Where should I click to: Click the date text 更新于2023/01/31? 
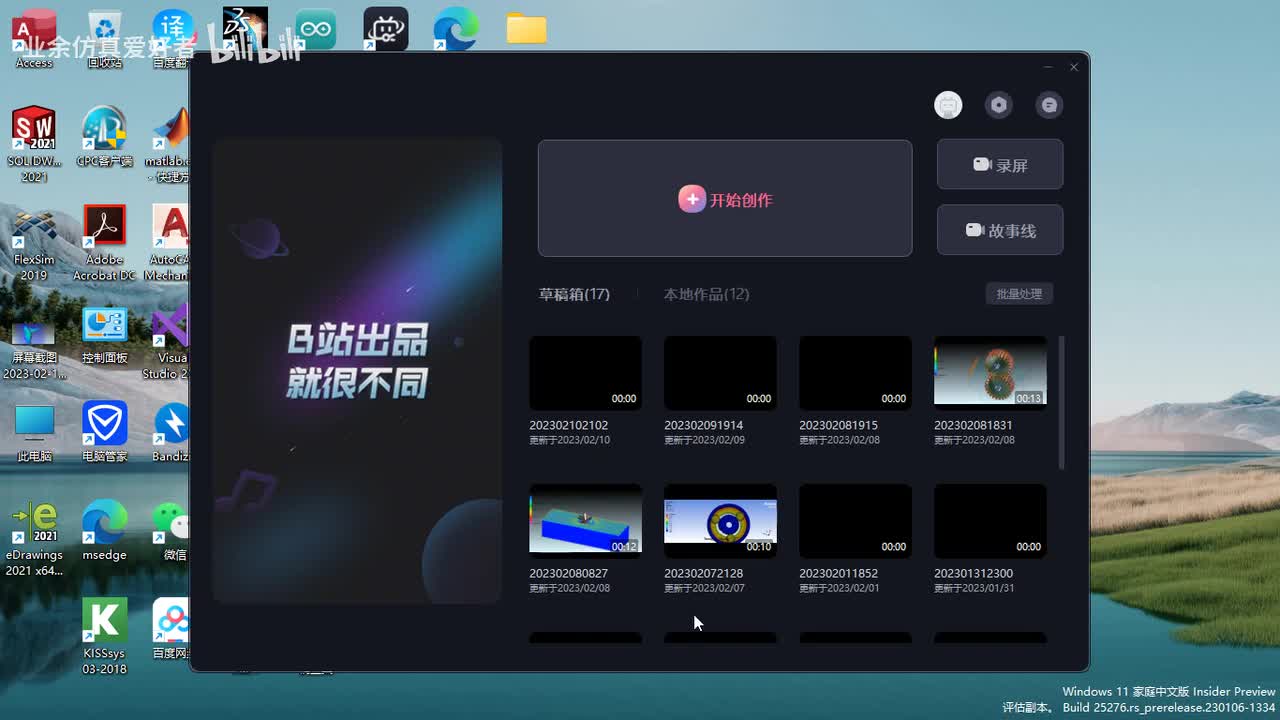point(974,588)
